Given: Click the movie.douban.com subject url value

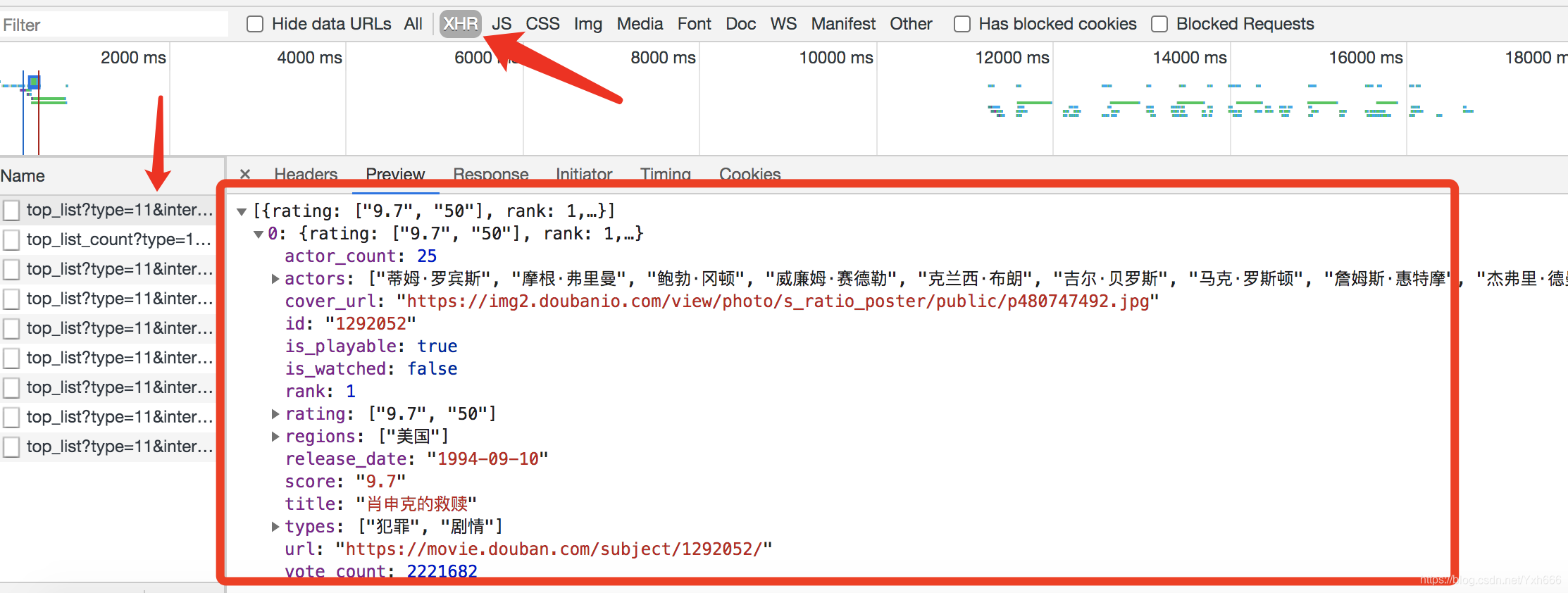Looking at the screenshot, I should [x=554, y=549].
